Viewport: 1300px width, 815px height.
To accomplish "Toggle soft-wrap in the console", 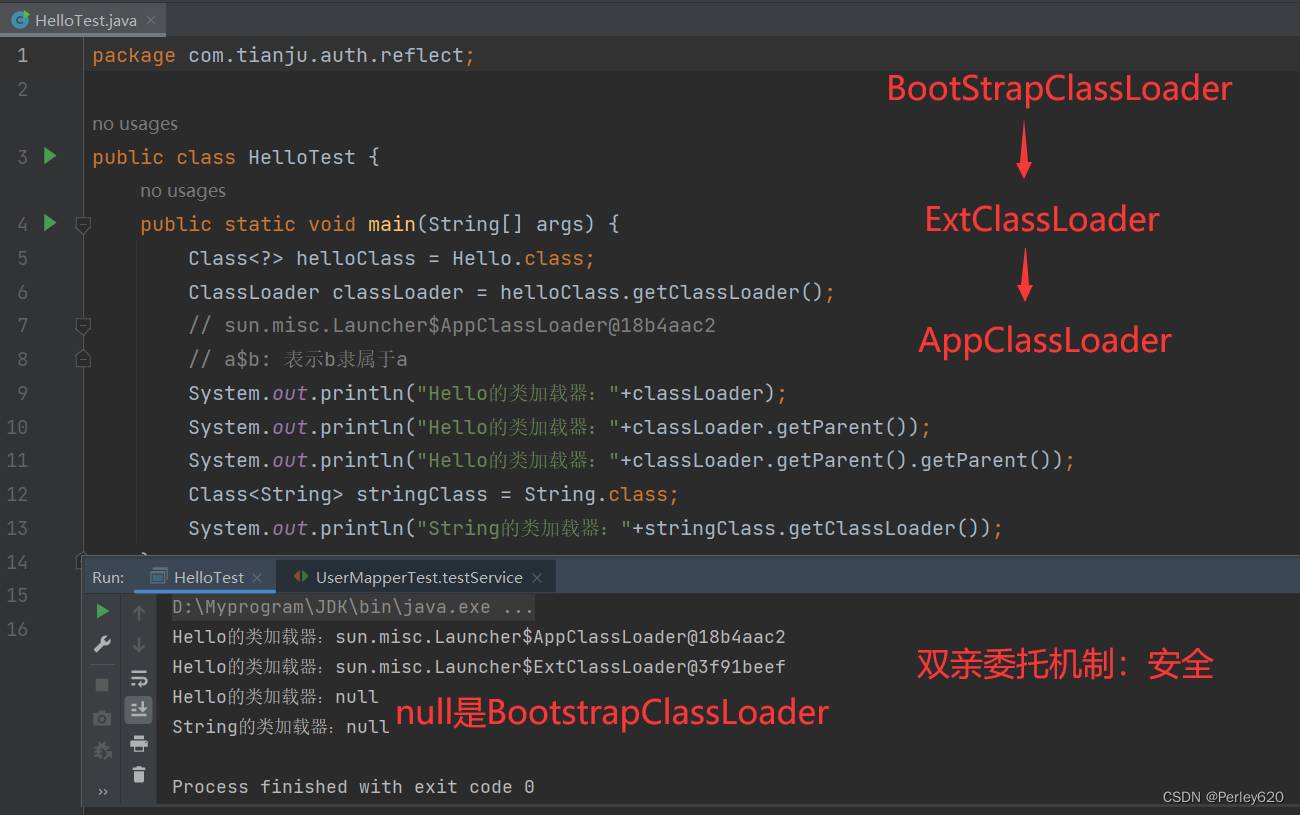I will point(139,678).
